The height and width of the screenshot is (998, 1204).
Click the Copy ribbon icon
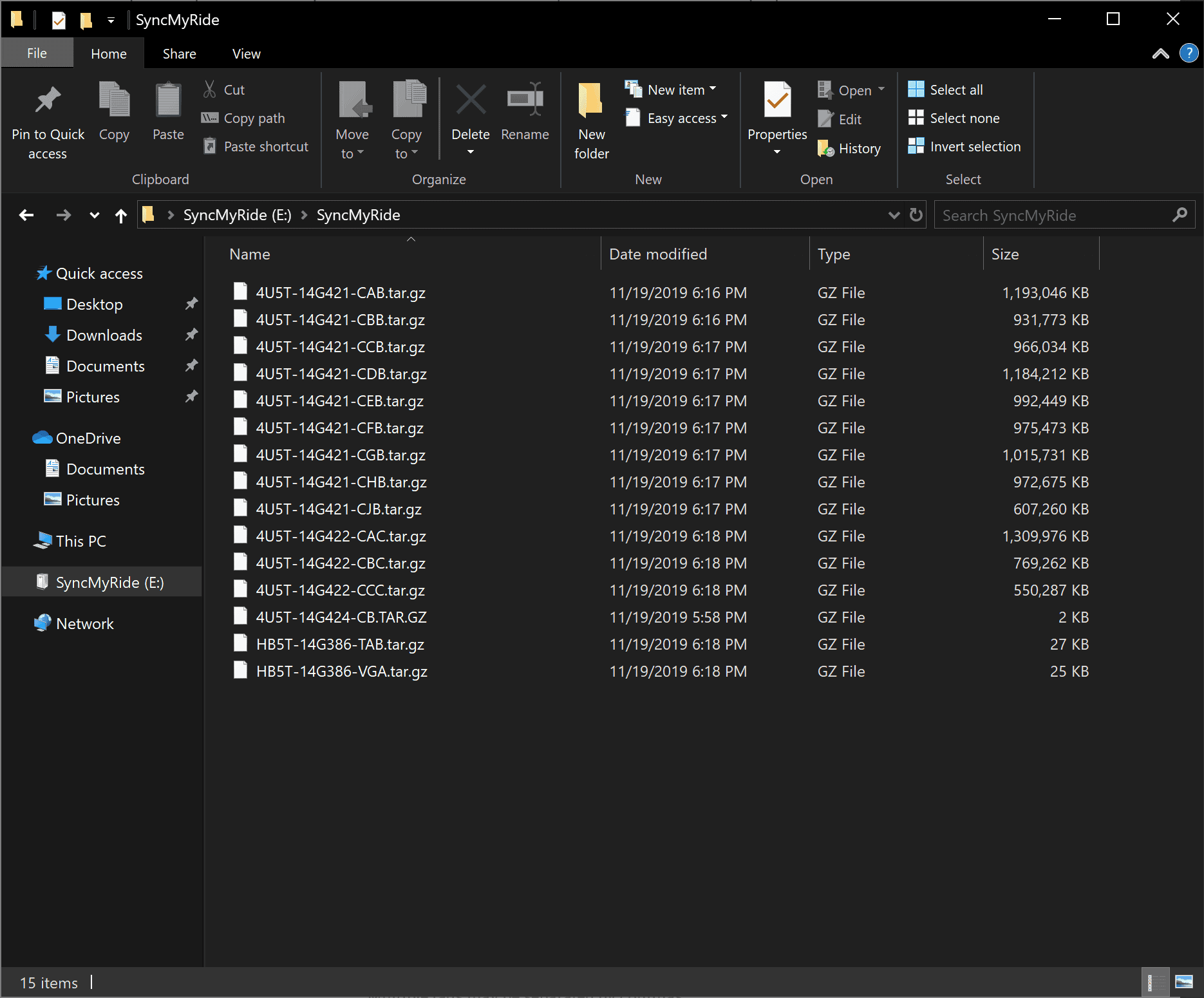pyautogui.click(x=114, y=100)
